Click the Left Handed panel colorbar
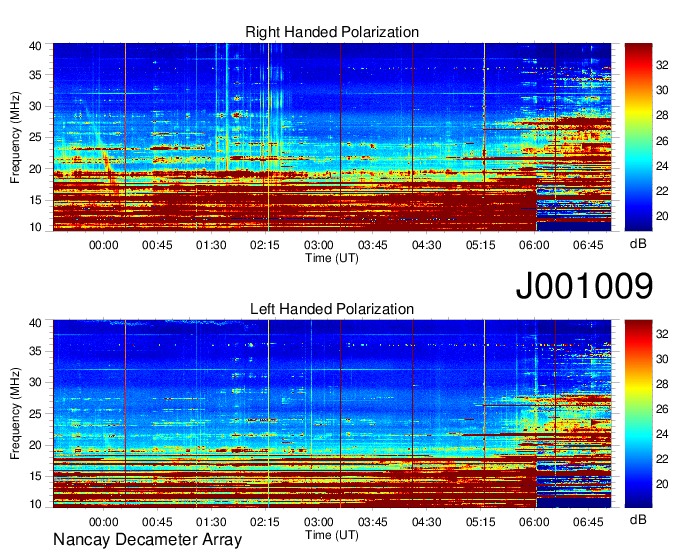The height and width of the screenshot is (552, 680). tap(638, 414)
